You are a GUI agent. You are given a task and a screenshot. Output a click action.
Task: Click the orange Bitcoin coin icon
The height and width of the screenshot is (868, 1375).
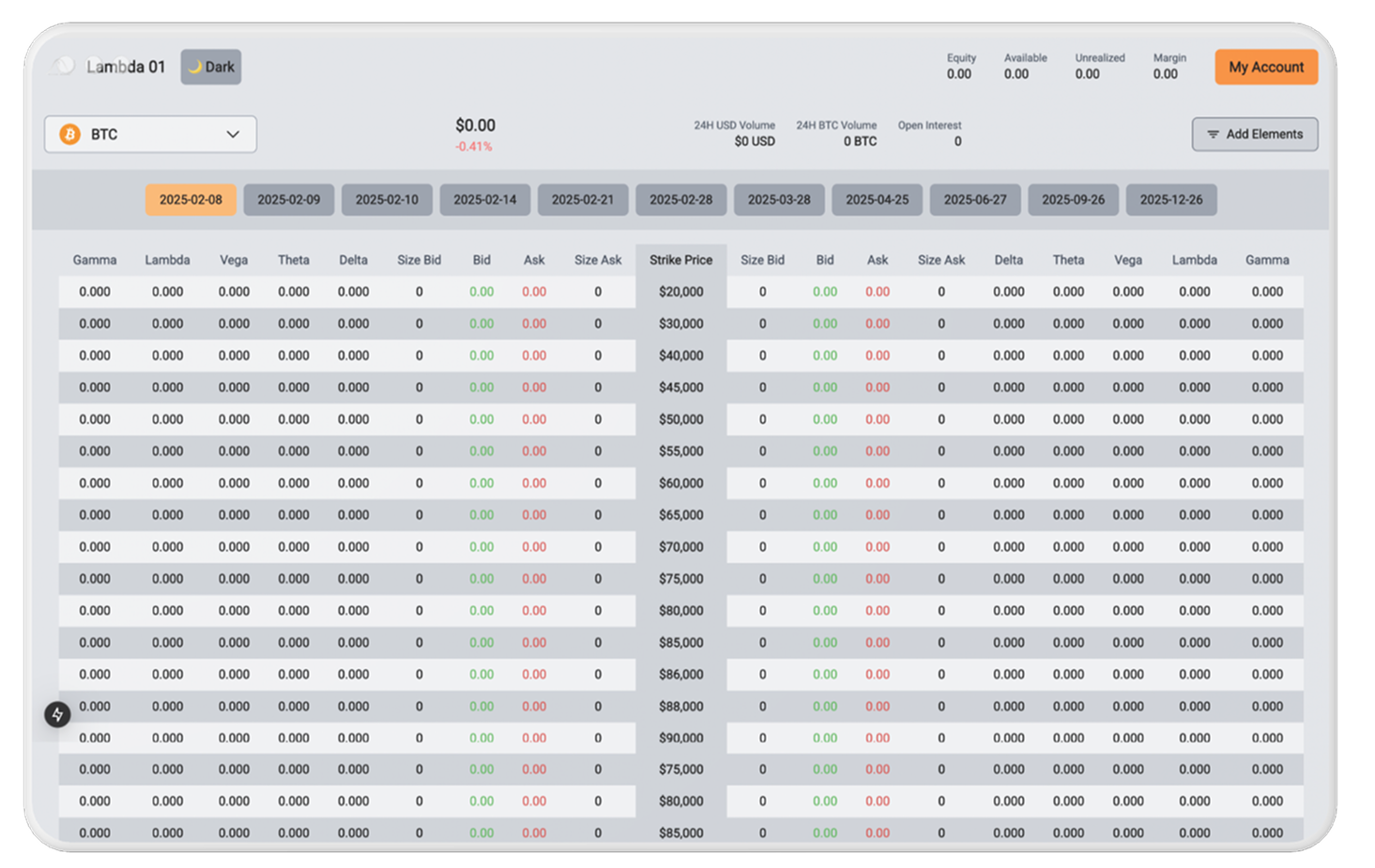click(x=69, y=134)
